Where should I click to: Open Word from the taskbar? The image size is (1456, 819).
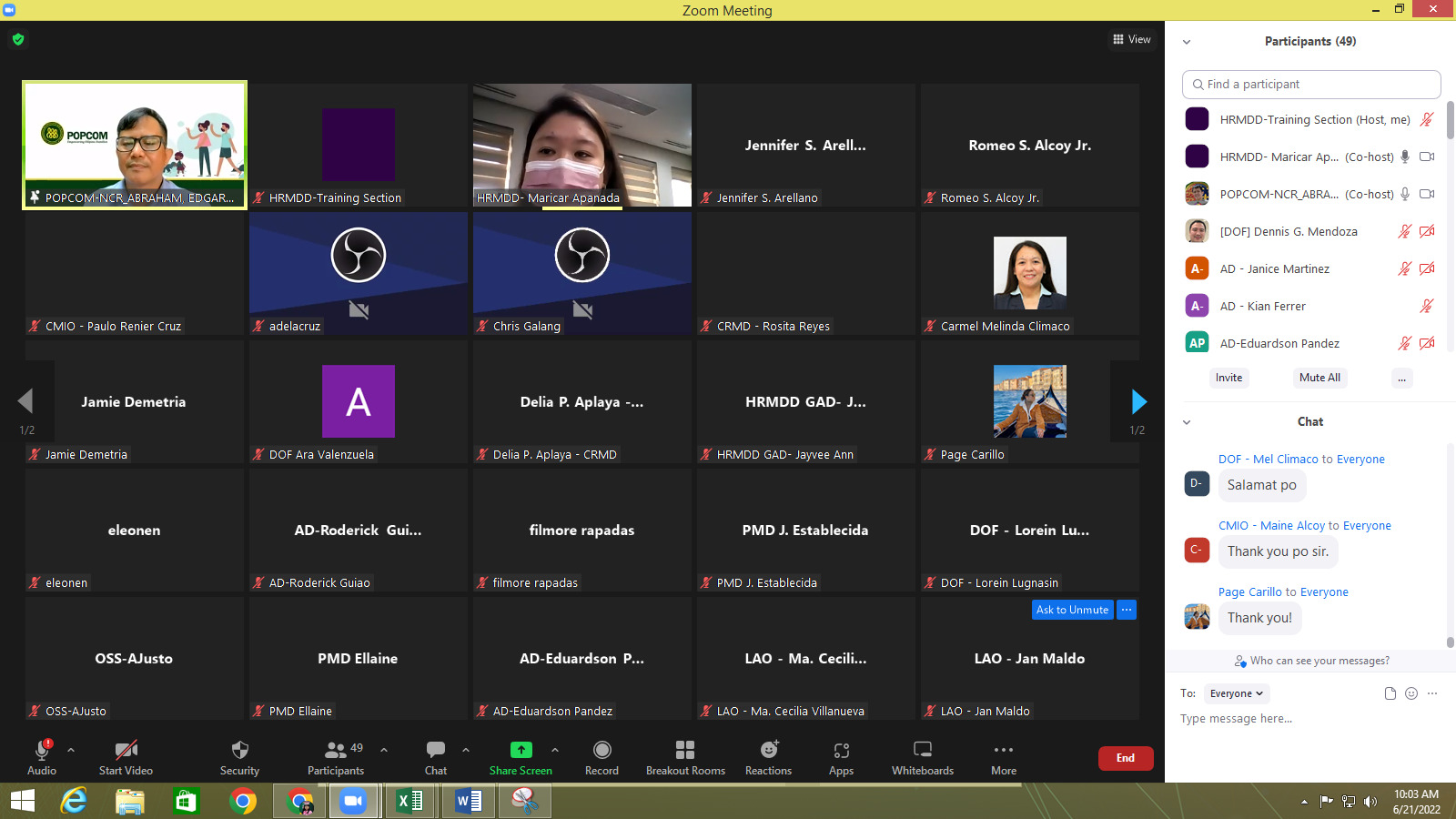point(468,801)
